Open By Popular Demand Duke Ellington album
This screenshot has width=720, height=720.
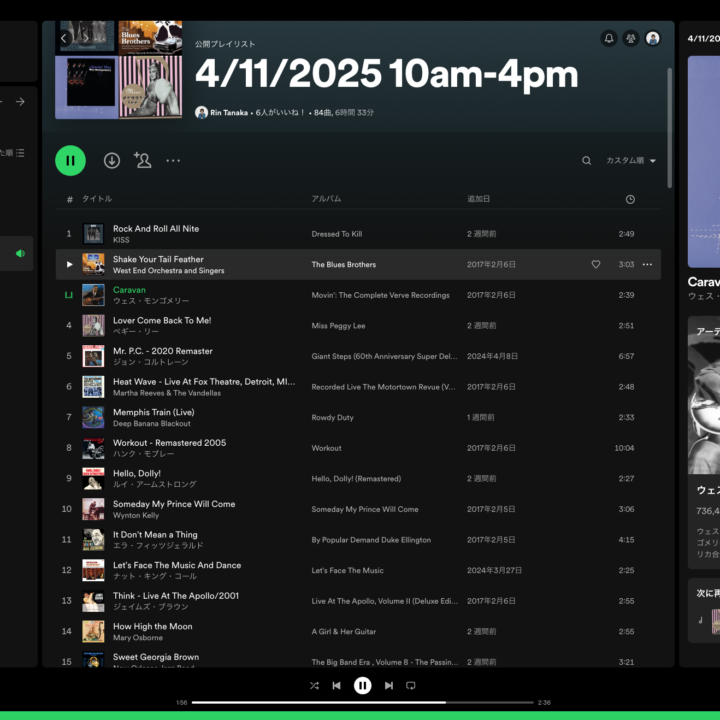(371, 540)
